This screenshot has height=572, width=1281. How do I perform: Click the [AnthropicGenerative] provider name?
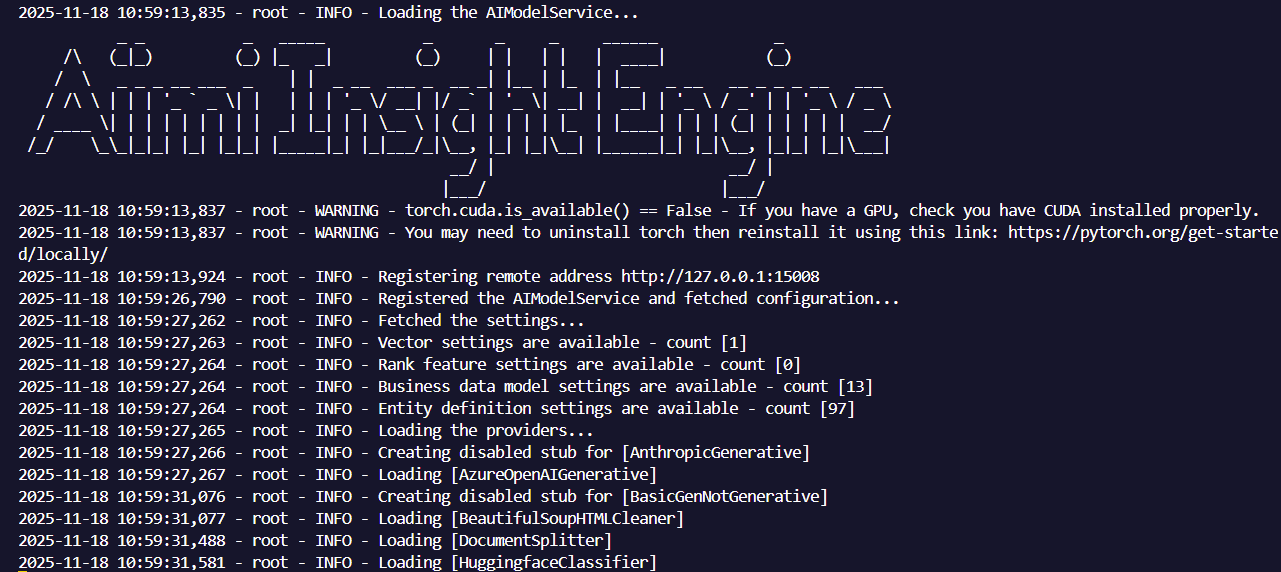pyautogui.click(x=716, y=452)
